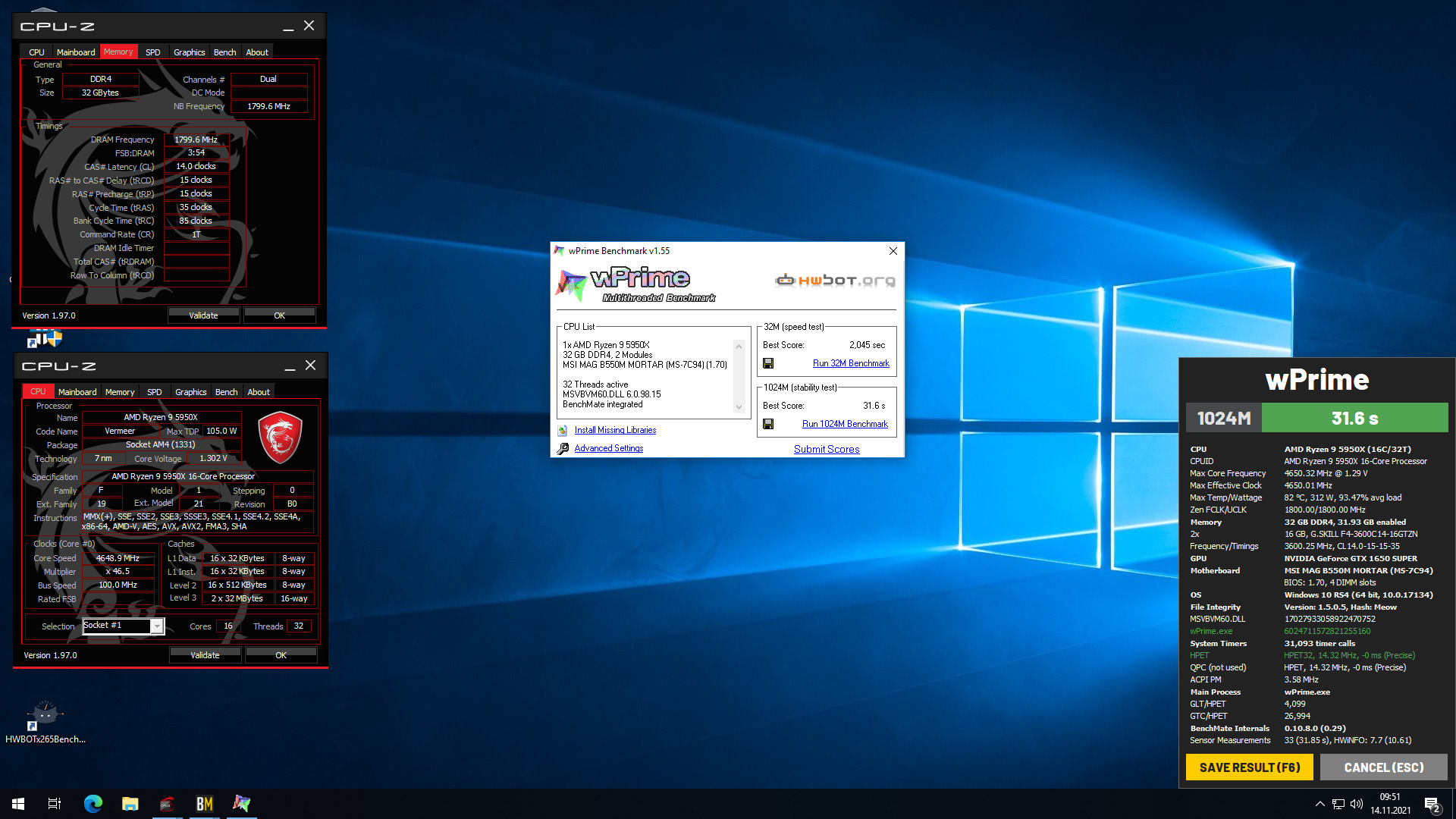
Task: Click Validate in the Memory CPU-Z window
Action: point(203,315)
